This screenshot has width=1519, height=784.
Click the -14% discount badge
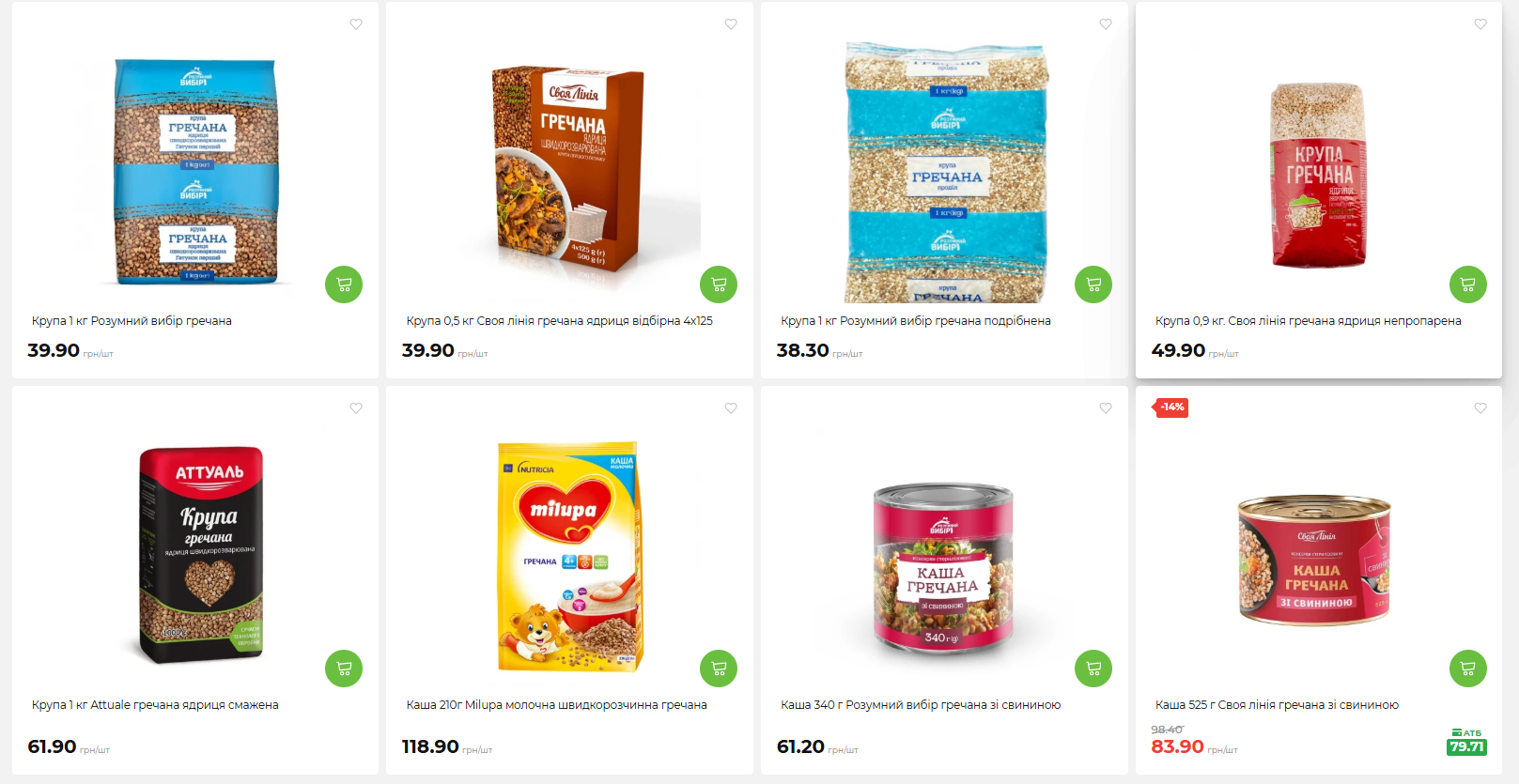1170,407
